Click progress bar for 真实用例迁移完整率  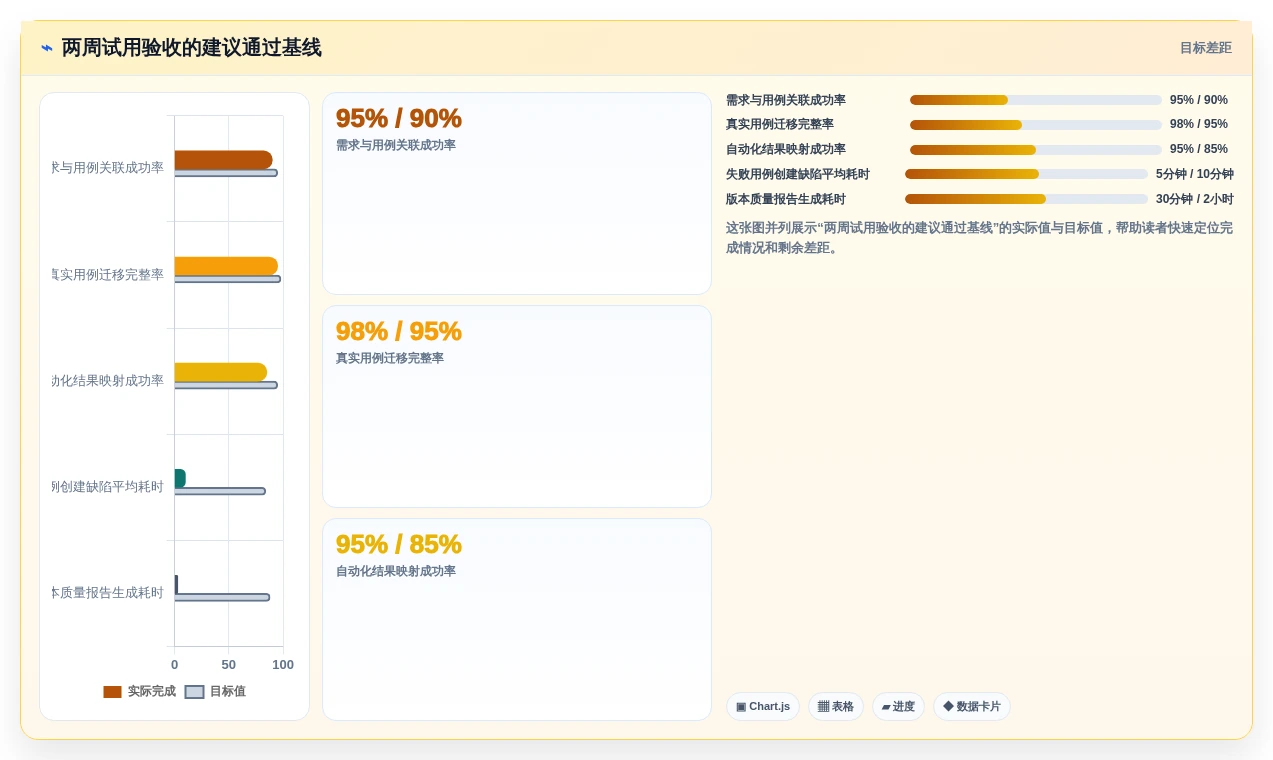[x=1035, y=125]
